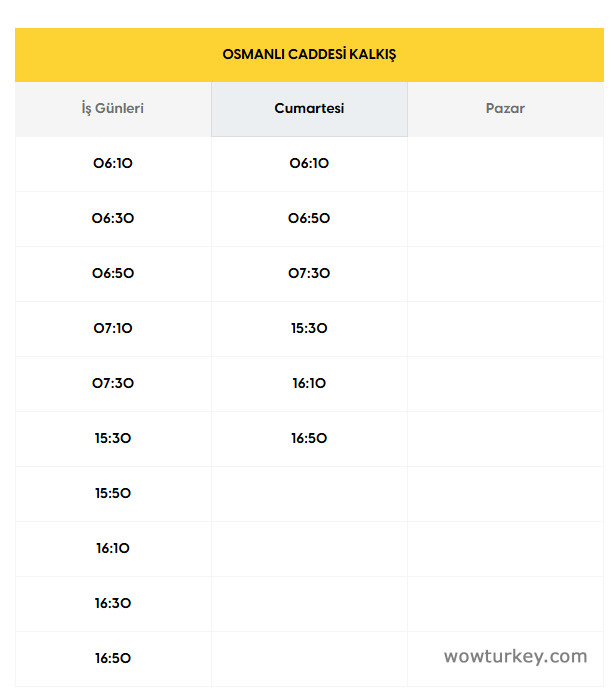Select the weekday 15:30 departure
The height and width of the screenshot is (699, 611).
113,438
